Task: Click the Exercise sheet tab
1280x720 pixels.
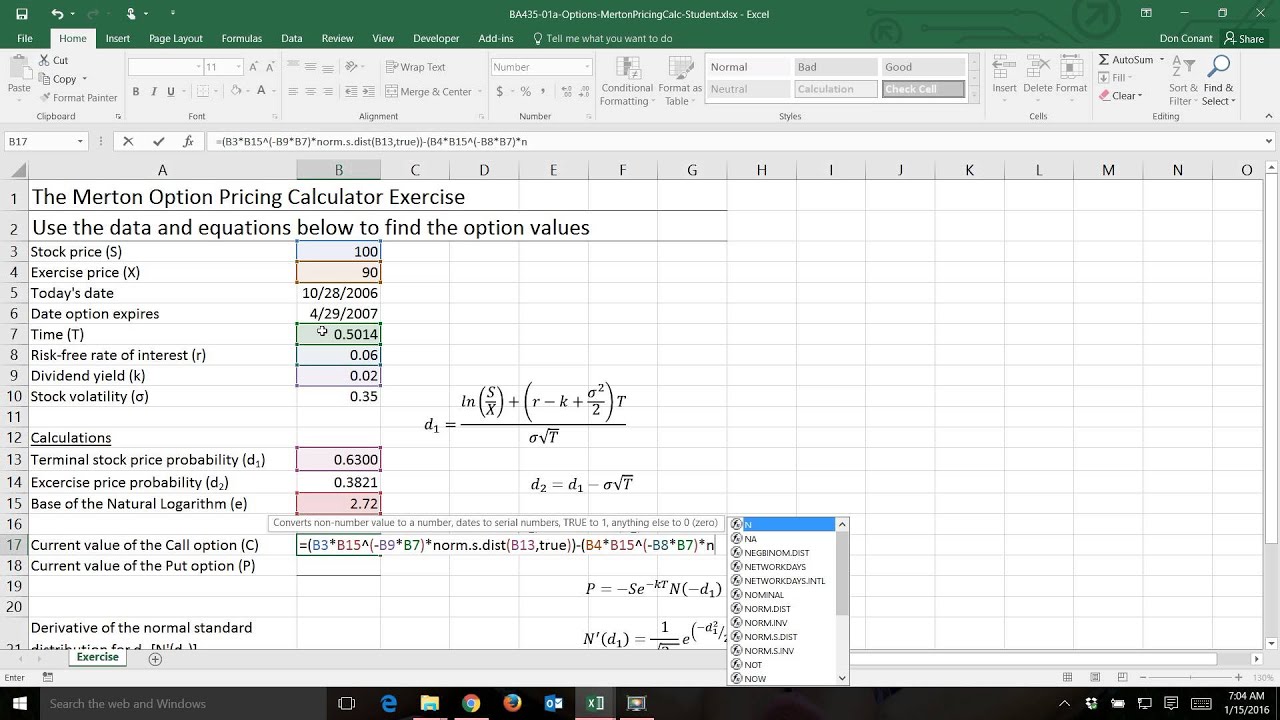Action: (x=97, y=657)
